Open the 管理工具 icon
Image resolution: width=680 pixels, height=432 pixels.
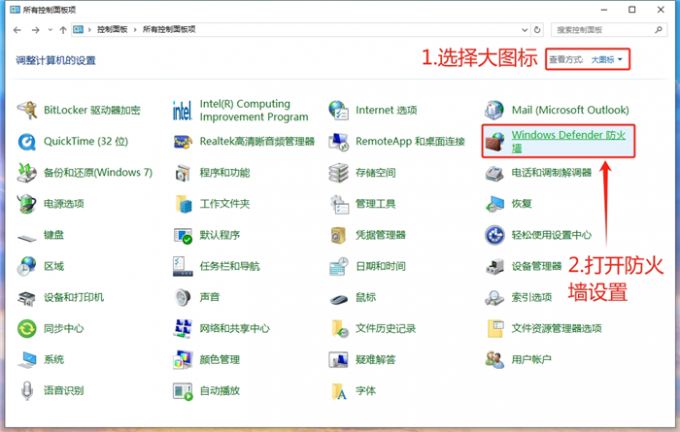pos(338,204)
